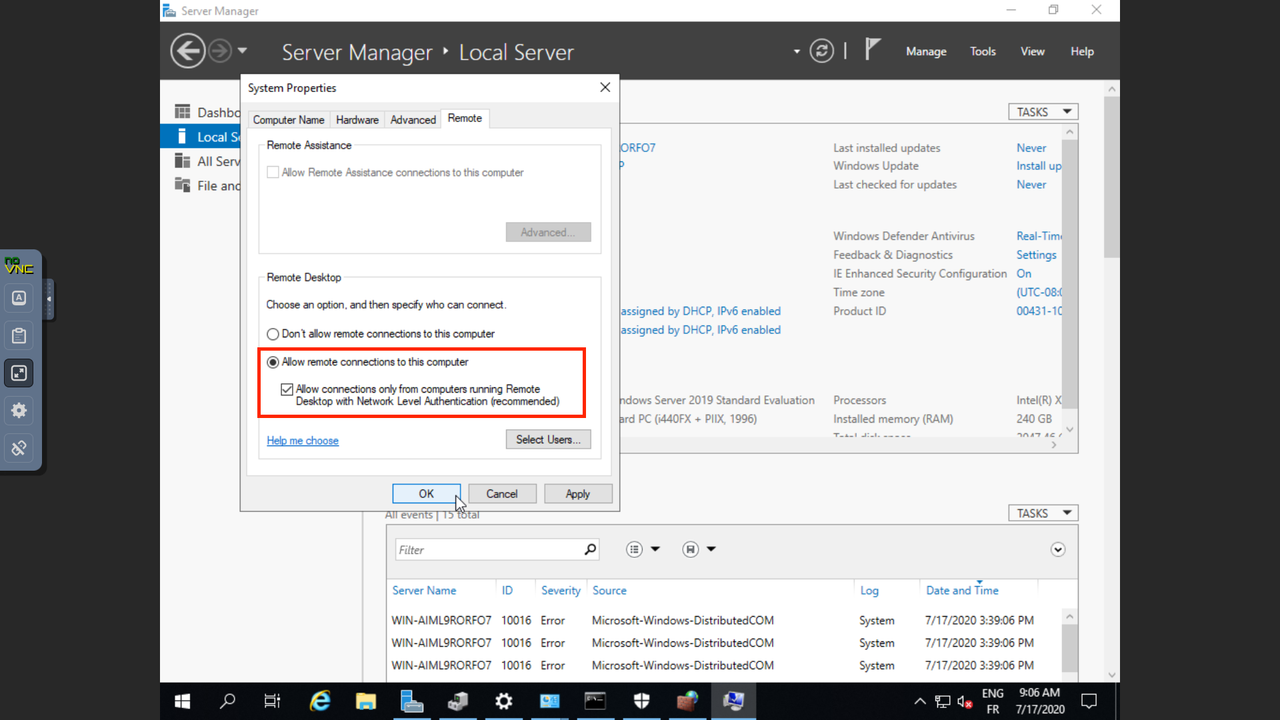Switch to the Computer Name tab
The width and height of the screenshot is (1280, 720).
click(x=288, y=119)
